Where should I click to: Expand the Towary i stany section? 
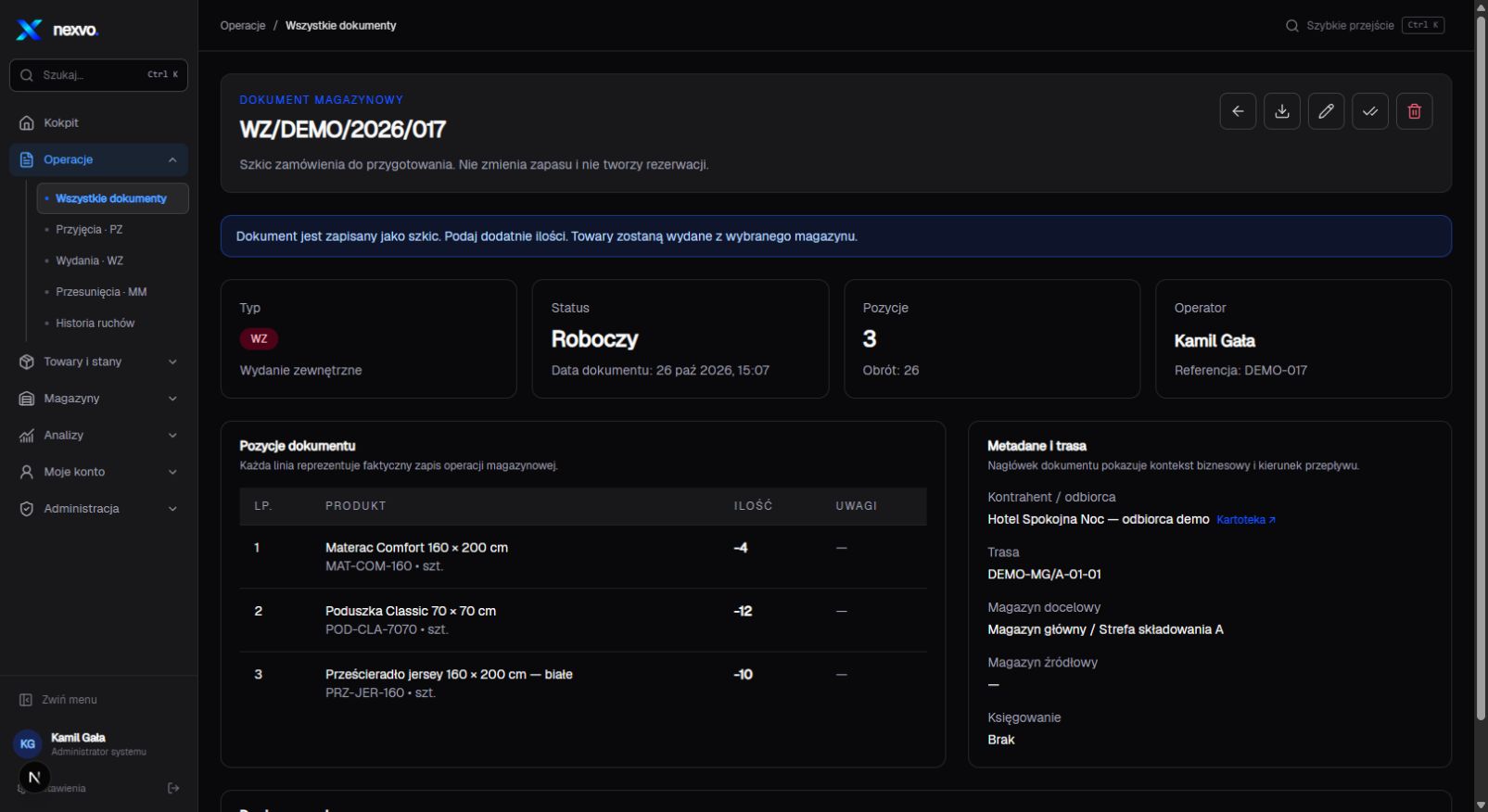[x=98, y=362]
